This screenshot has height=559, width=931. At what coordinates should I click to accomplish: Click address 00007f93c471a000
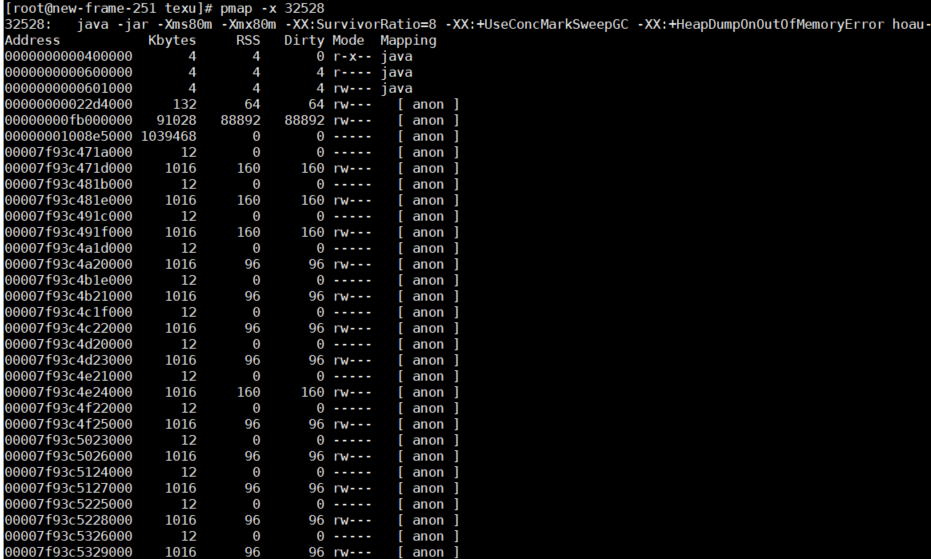pyautogui.click(x=68, y=153)
